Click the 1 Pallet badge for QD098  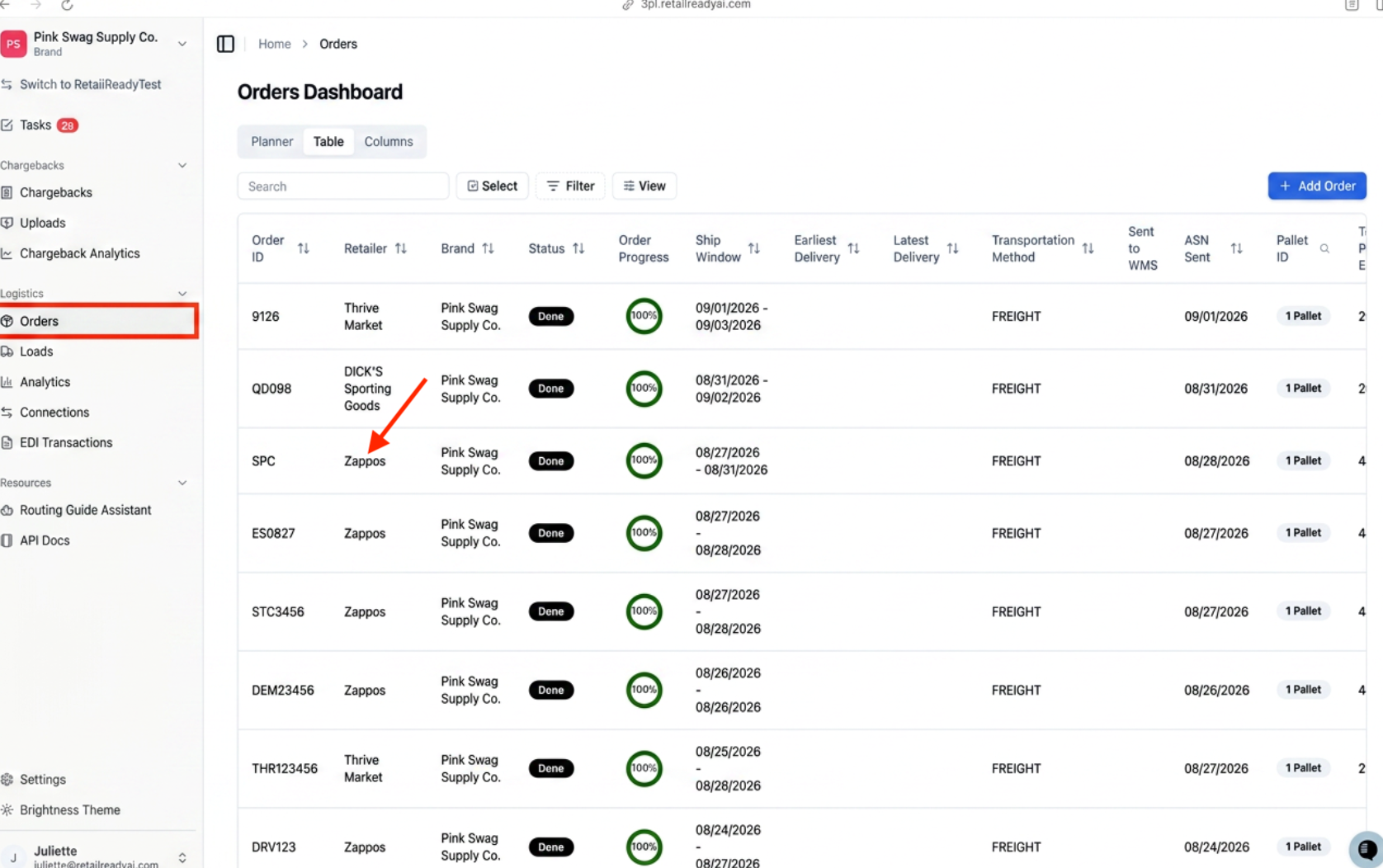1303,389
